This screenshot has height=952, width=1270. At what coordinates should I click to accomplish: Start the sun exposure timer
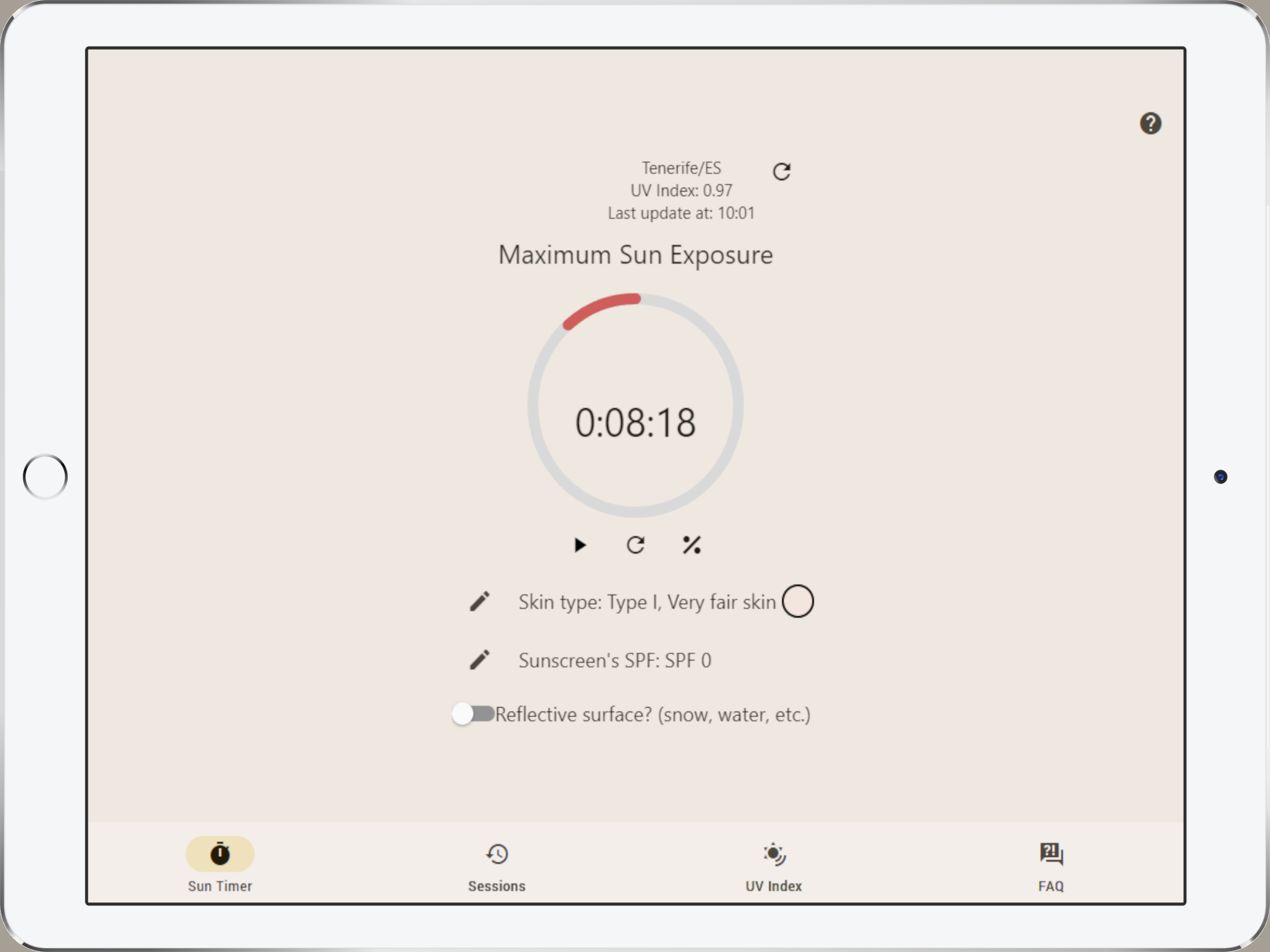click(x=580, y=545)
